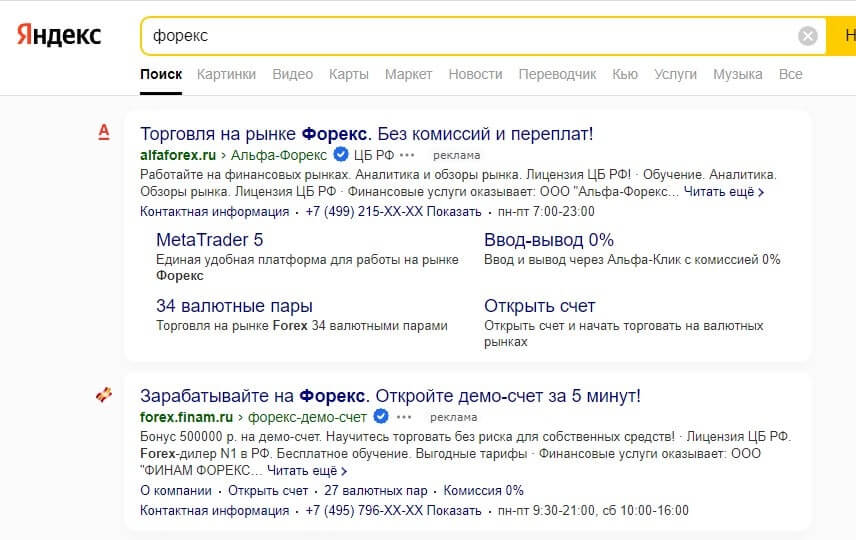Open the Все services tab
Image resolution: width=856 pixels, height=540 pixels.
pyautogui.click(x=790, y=74)
